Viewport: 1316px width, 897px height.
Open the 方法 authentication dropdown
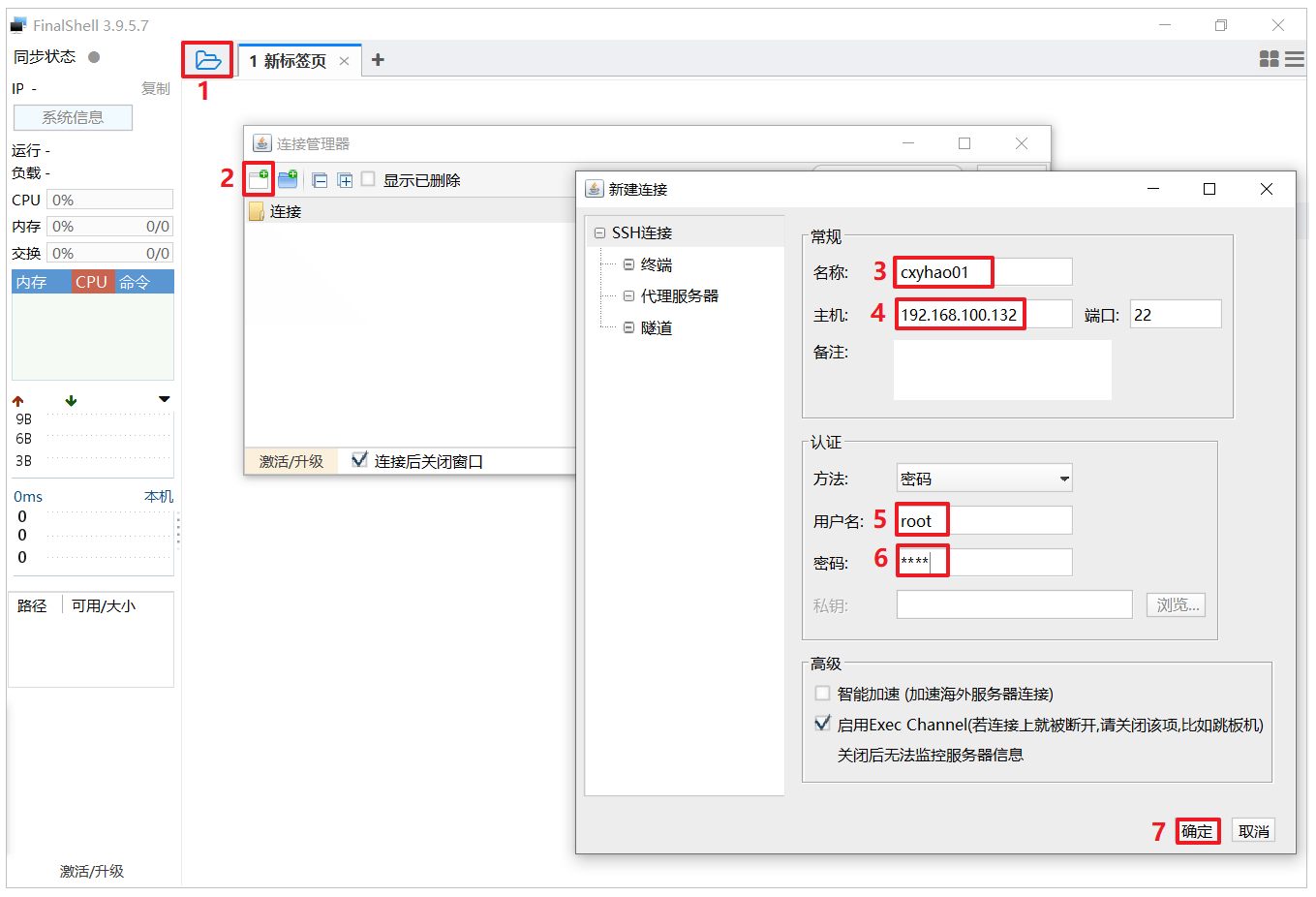(984, 479)
